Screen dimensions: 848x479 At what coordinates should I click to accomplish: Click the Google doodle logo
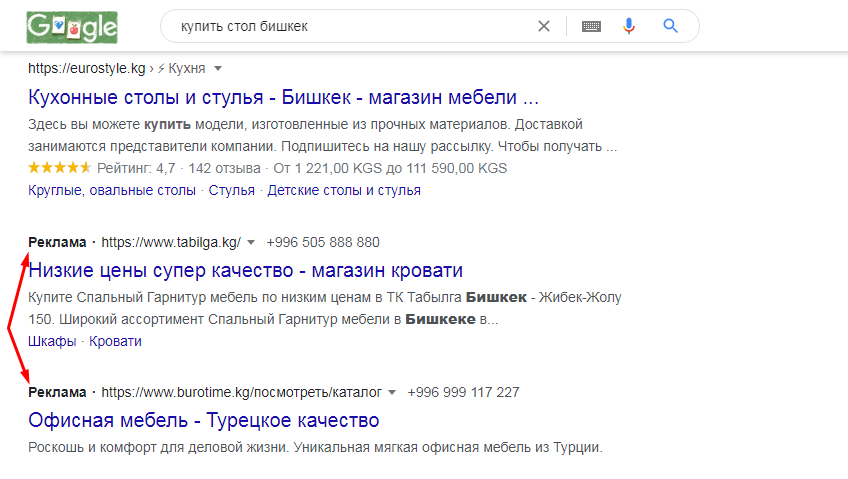[72, 28]
